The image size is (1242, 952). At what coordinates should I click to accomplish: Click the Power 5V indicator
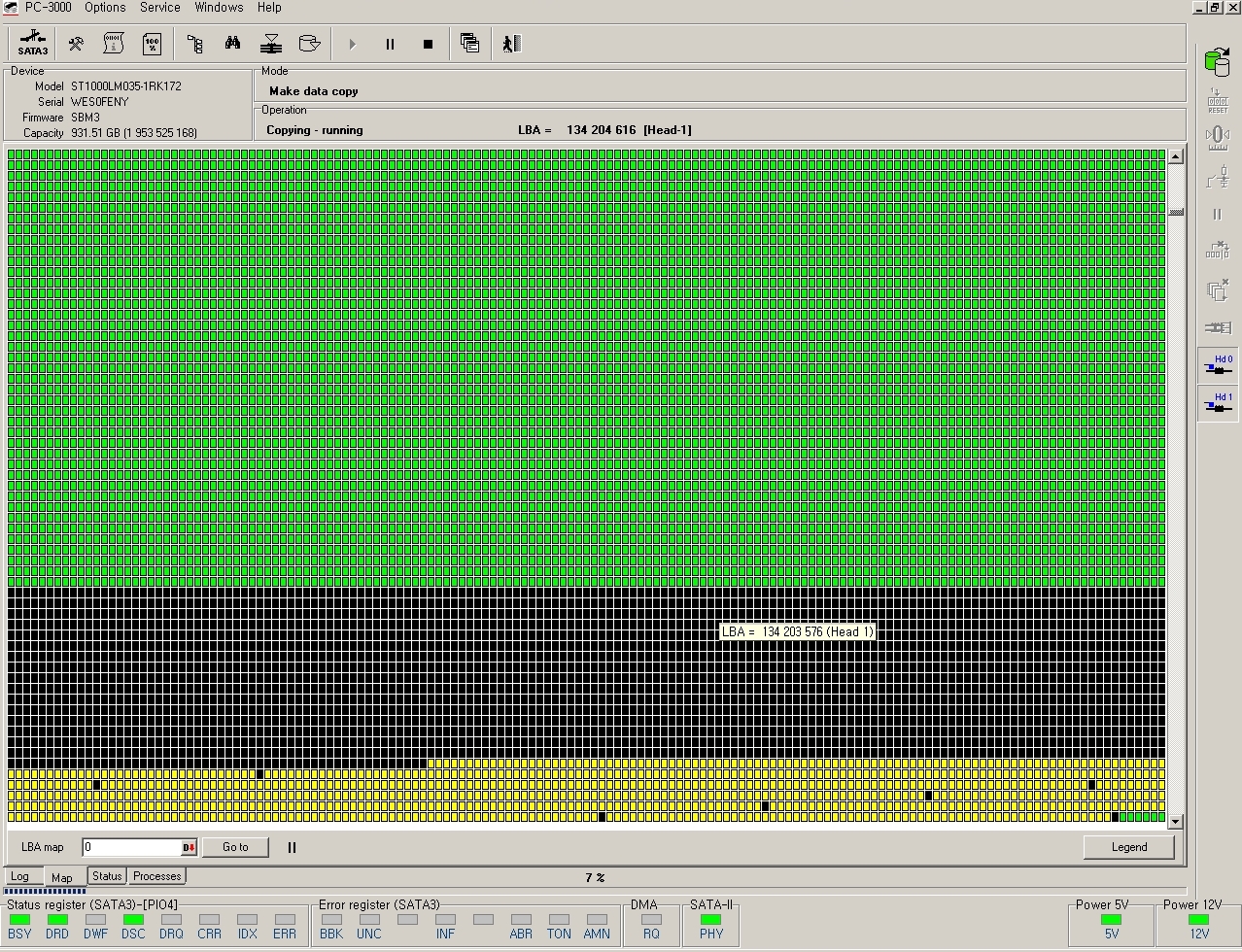coord(1111,920)
